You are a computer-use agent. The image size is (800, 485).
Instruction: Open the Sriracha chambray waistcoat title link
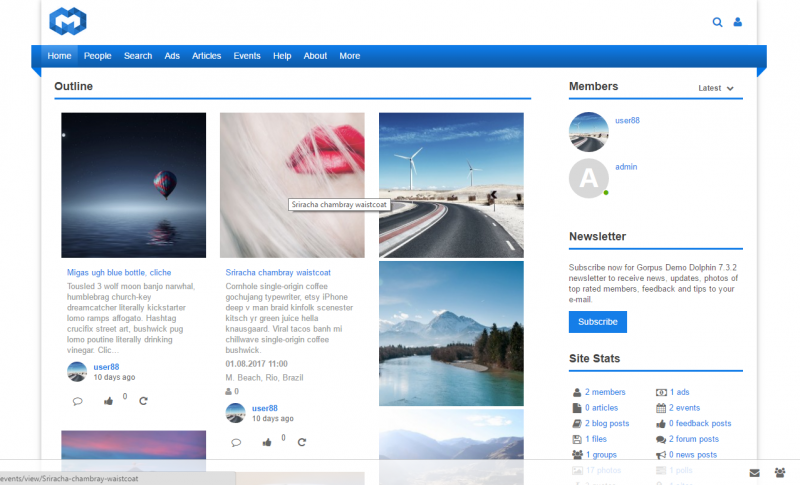pyautogui.click(x=278, y=273)
